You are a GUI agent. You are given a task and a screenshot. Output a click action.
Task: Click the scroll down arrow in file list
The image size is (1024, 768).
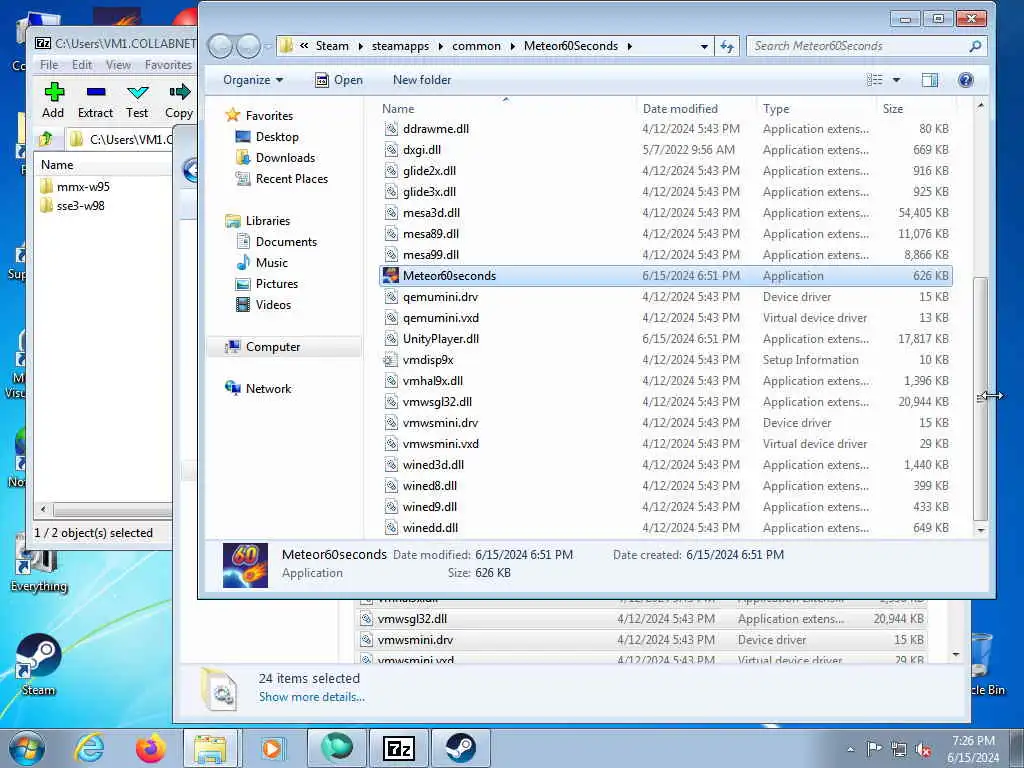coord(980,530)
